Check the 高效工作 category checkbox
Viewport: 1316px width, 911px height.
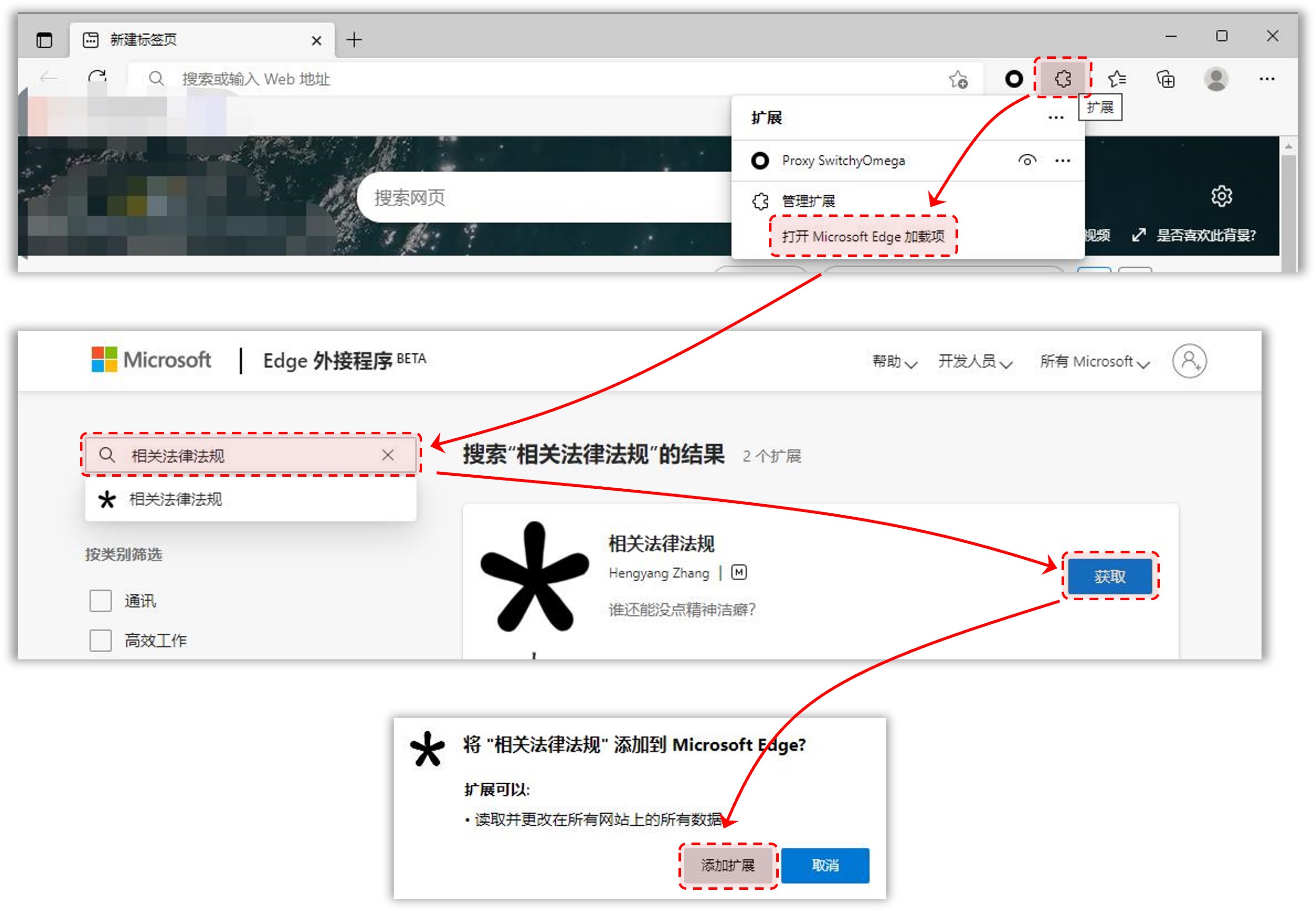coord(100,640)
